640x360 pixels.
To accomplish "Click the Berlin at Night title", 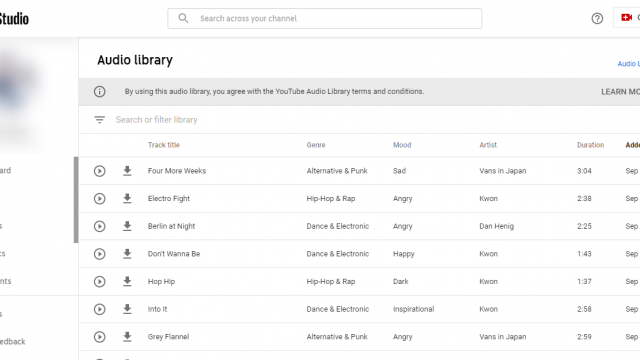I will pyautogui.click(x=171, y=226).
